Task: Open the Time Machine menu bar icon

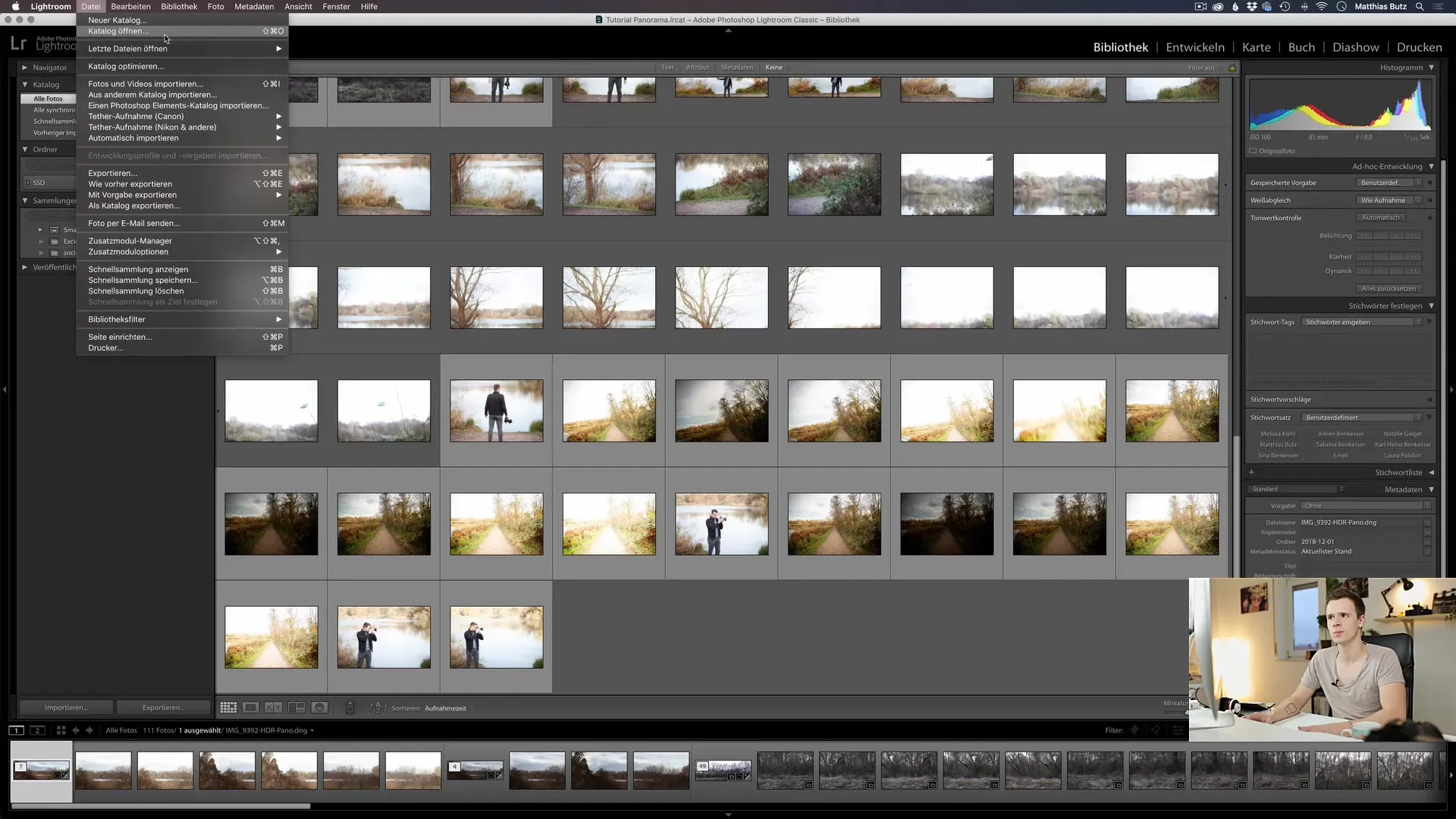Action: (1285, 6)
